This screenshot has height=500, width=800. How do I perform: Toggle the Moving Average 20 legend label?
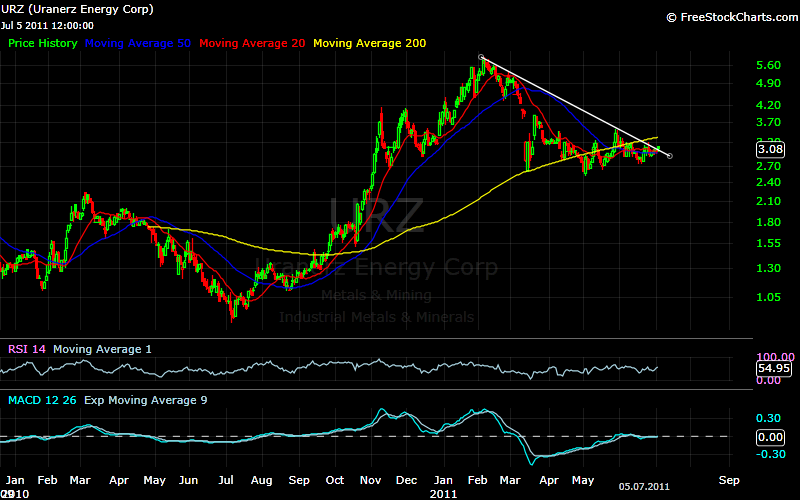coord(254,44)
